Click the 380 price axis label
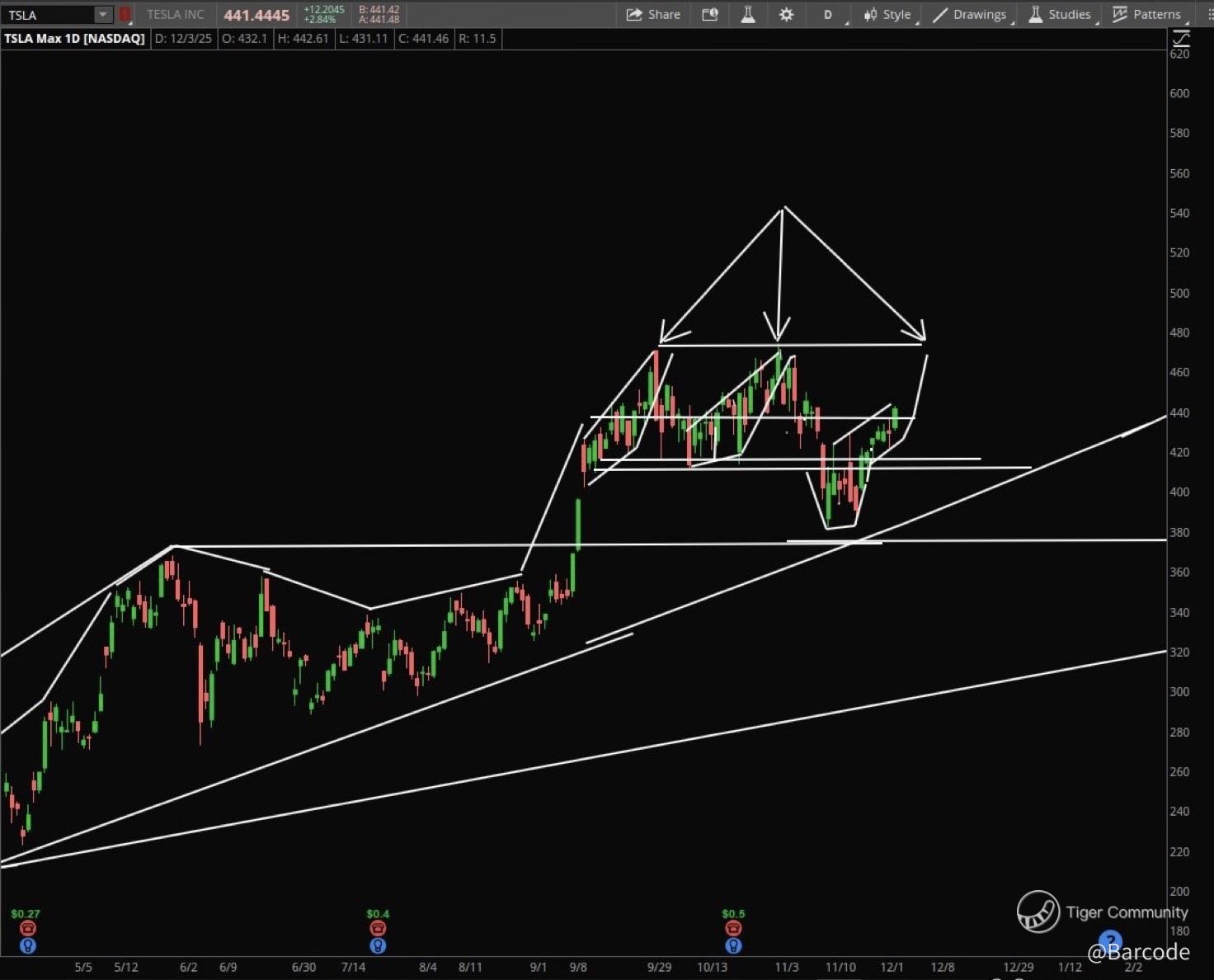 pyautogui.click(x=1180, y=532)
